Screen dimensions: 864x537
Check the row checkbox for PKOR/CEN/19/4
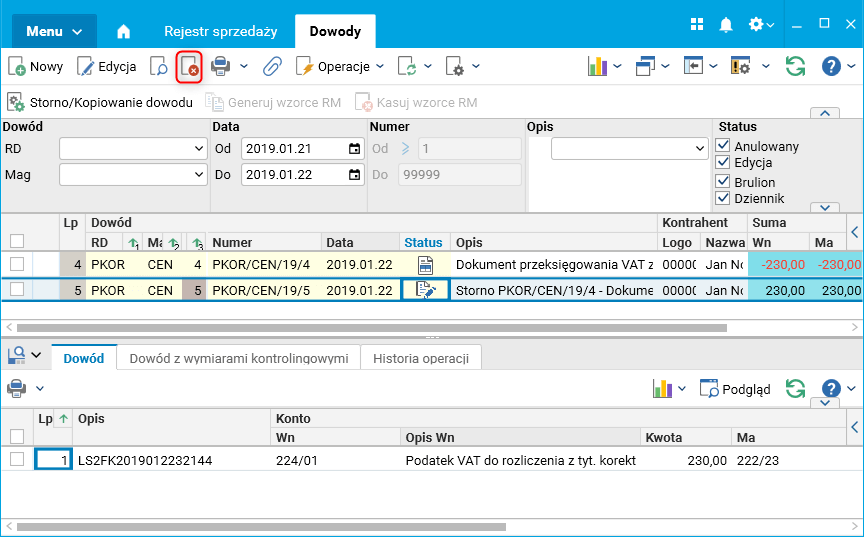pos(17,264)
